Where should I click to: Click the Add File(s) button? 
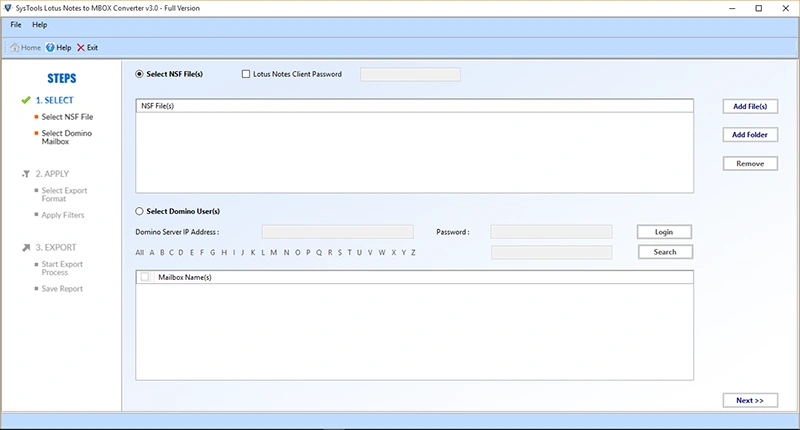tap(750, 106)
